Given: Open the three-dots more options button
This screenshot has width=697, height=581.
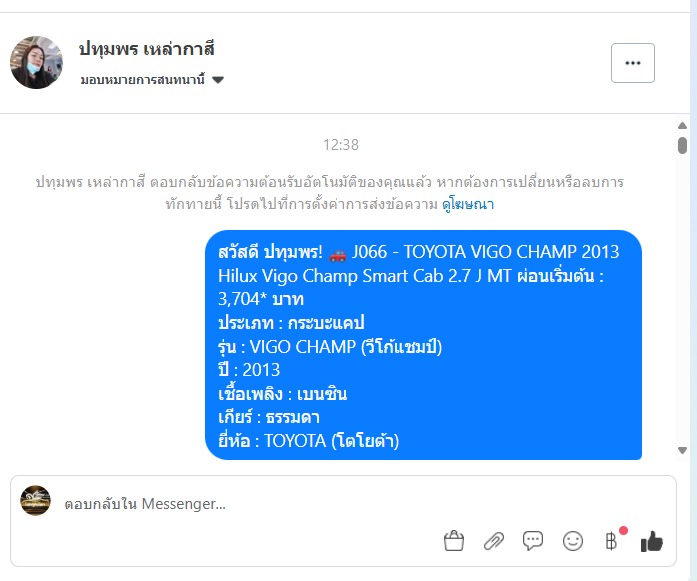Looking at the screenshot, I should (633, 63).
